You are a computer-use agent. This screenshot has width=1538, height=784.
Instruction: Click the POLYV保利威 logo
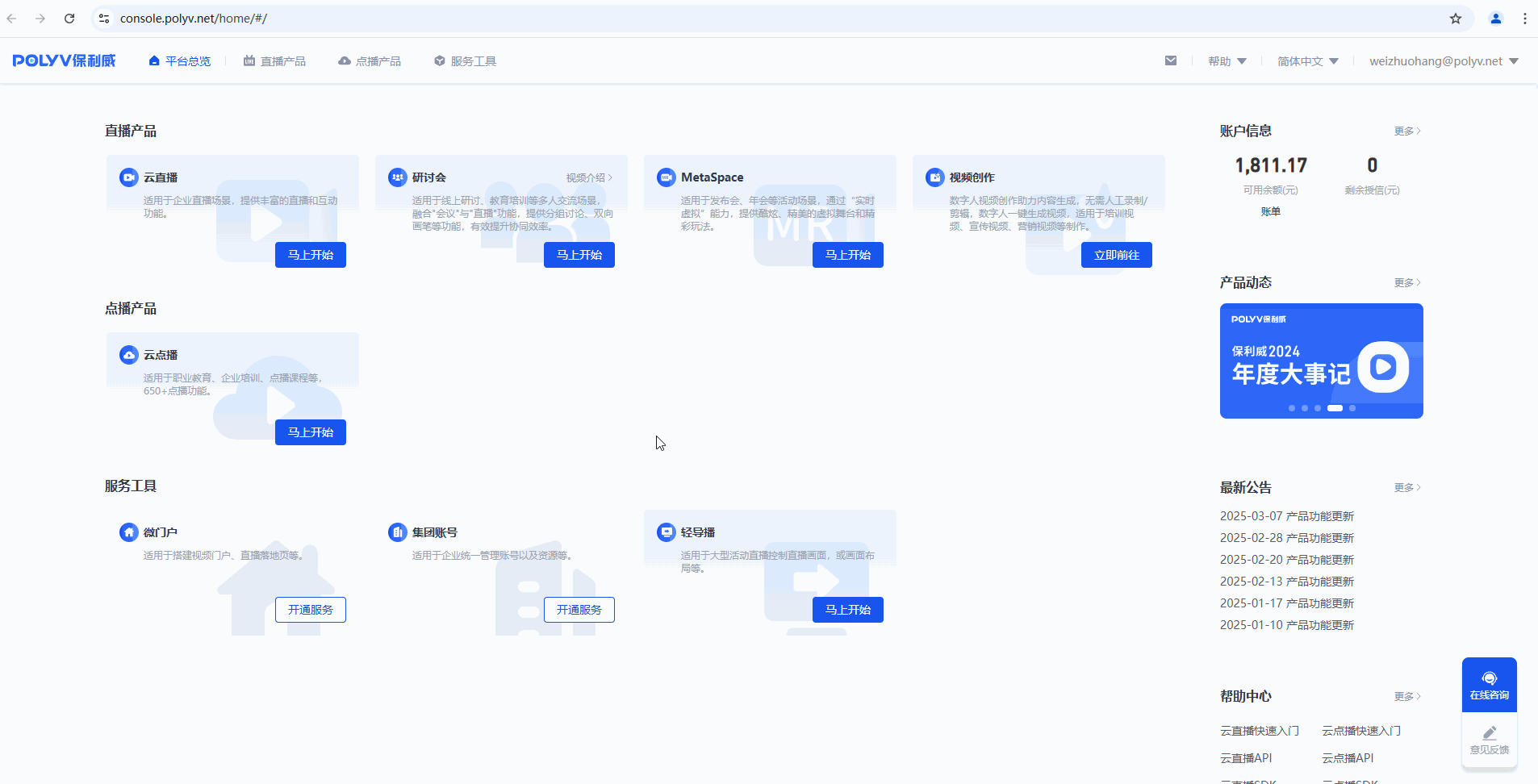(64, 61)
